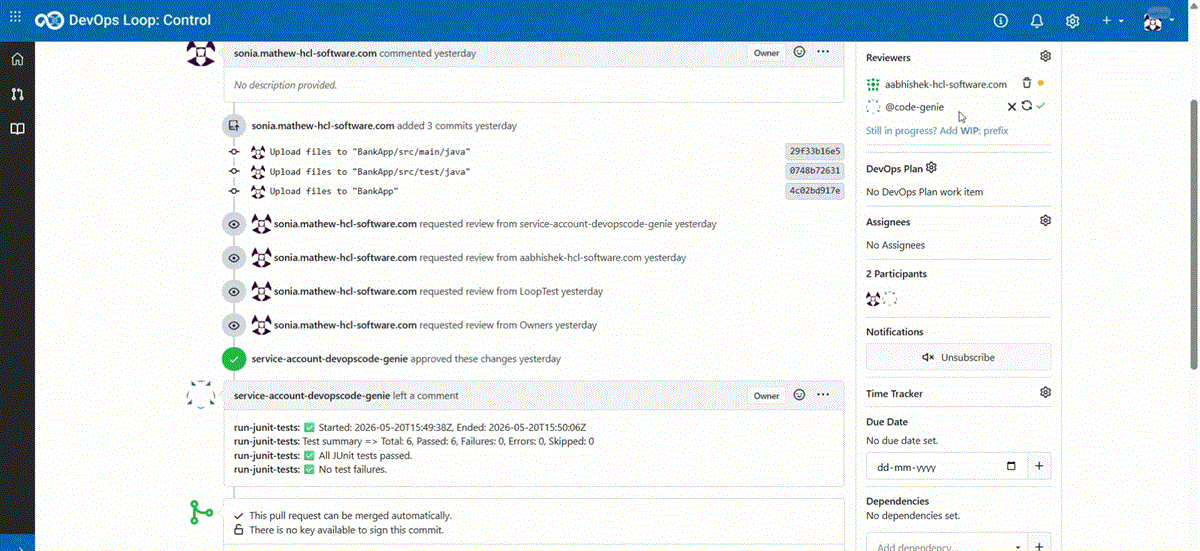The width and height of the screenshot is (1200, 551).
Task: Click reviewer aabhishek-hcl-software.com name
Action: [x=946, y=84]
